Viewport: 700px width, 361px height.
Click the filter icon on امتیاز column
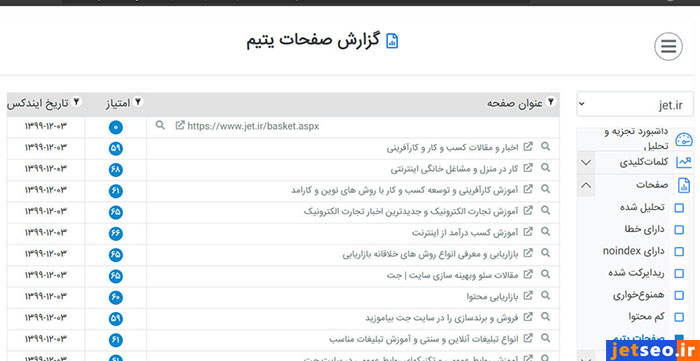pyautogui.click(x=138, y=102)
